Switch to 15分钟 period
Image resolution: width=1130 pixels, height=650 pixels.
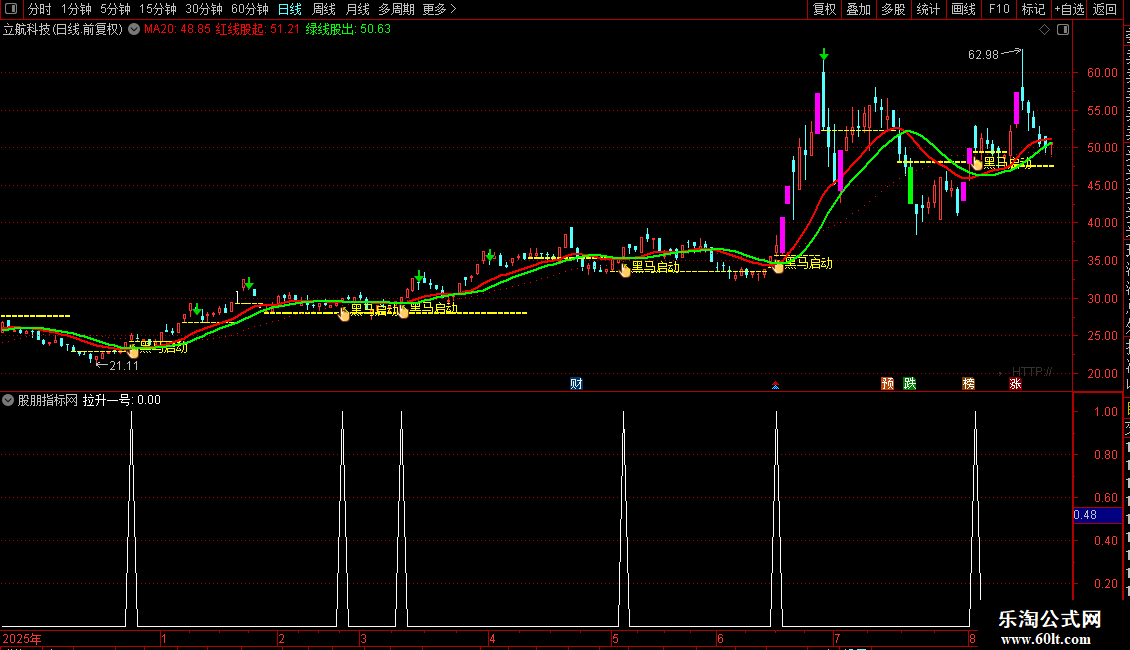[158, 9]
